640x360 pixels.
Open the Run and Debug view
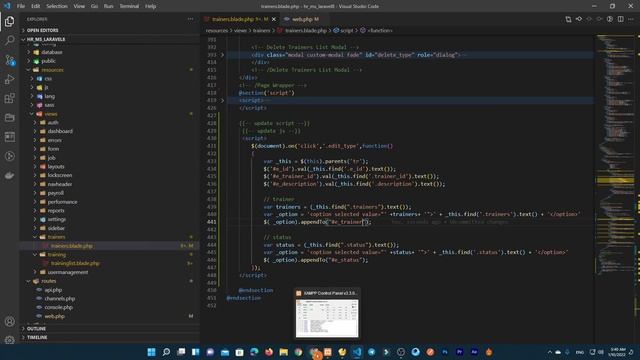[9, 79]
